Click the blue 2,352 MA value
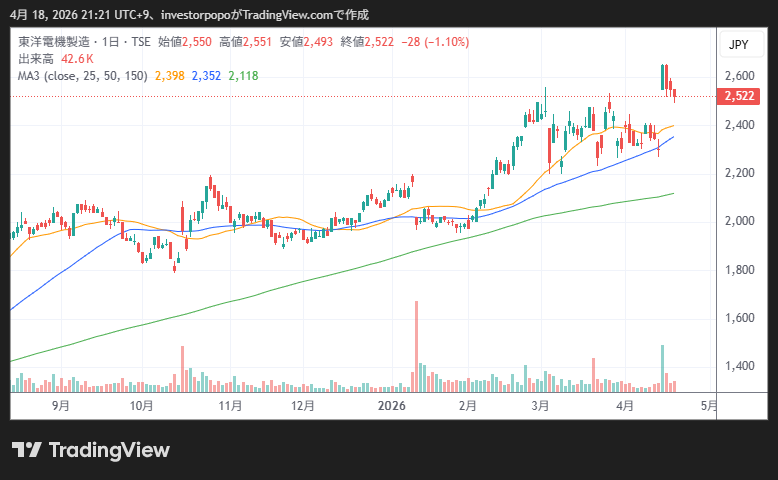The image size is (778, 480). tap(205, 75)
